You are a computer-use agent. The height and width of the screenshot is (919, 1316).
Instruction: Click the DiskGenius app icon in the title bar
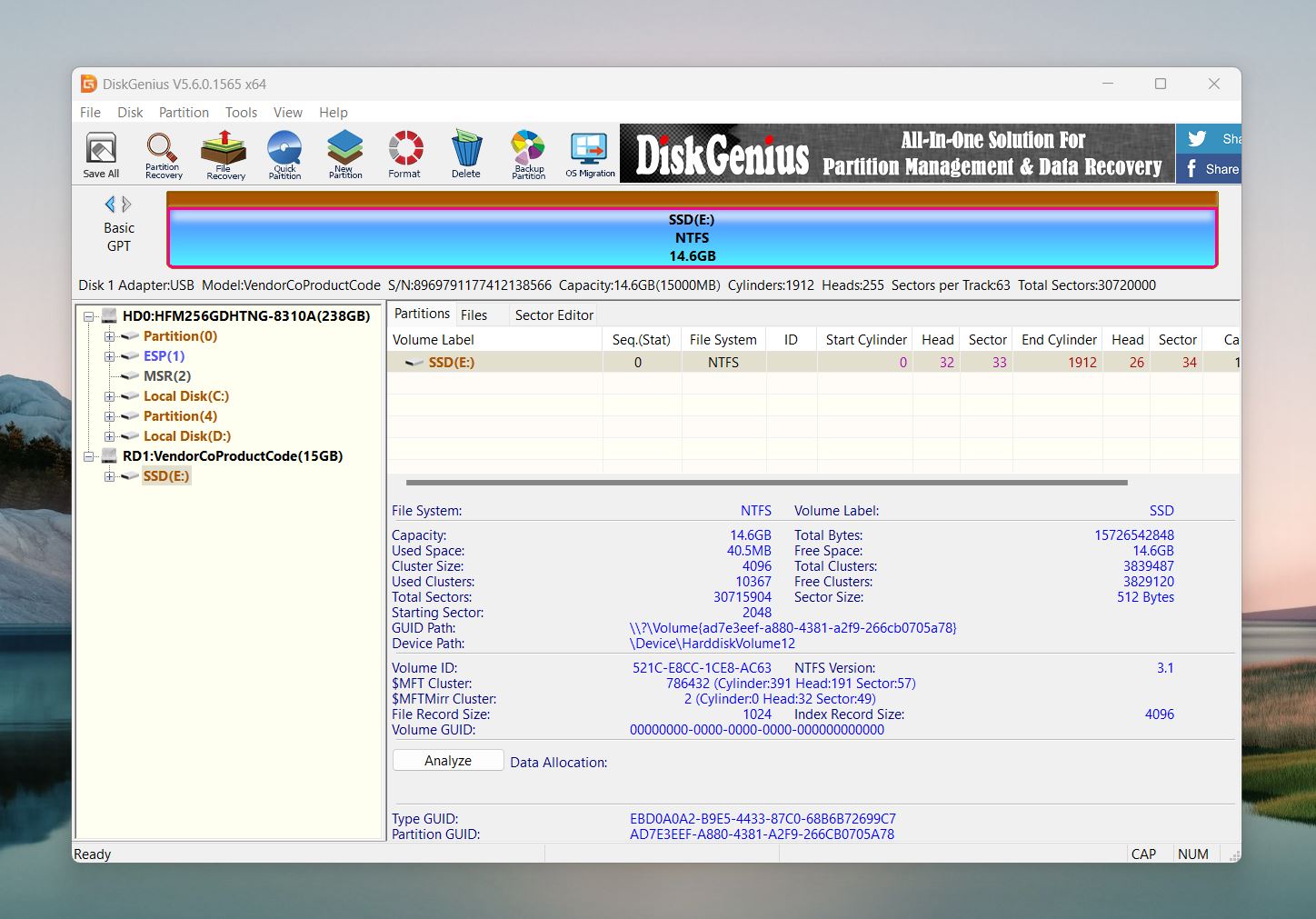point(89,84)
